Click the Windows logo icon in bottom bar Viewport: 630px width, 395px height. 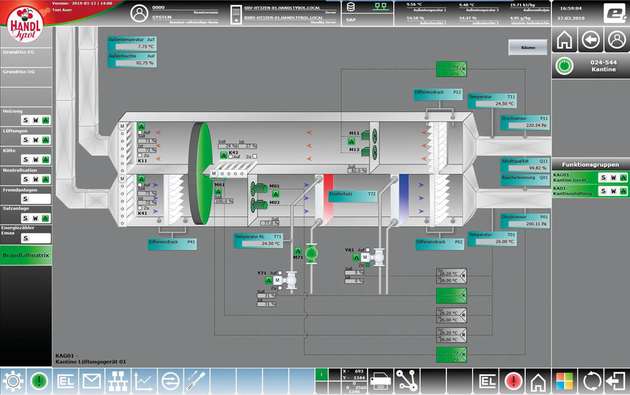click(565, 381)
